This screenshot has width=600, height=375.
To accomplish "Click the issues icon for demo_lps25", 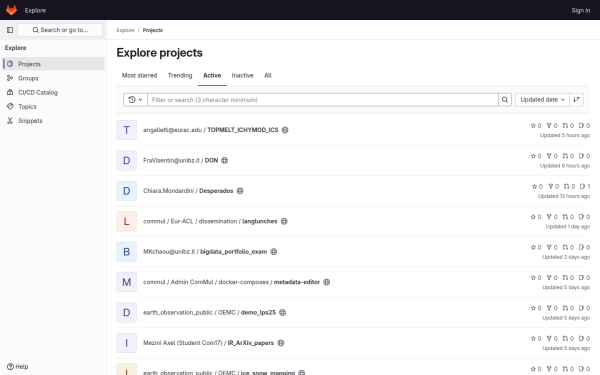I will coord(581,308).
